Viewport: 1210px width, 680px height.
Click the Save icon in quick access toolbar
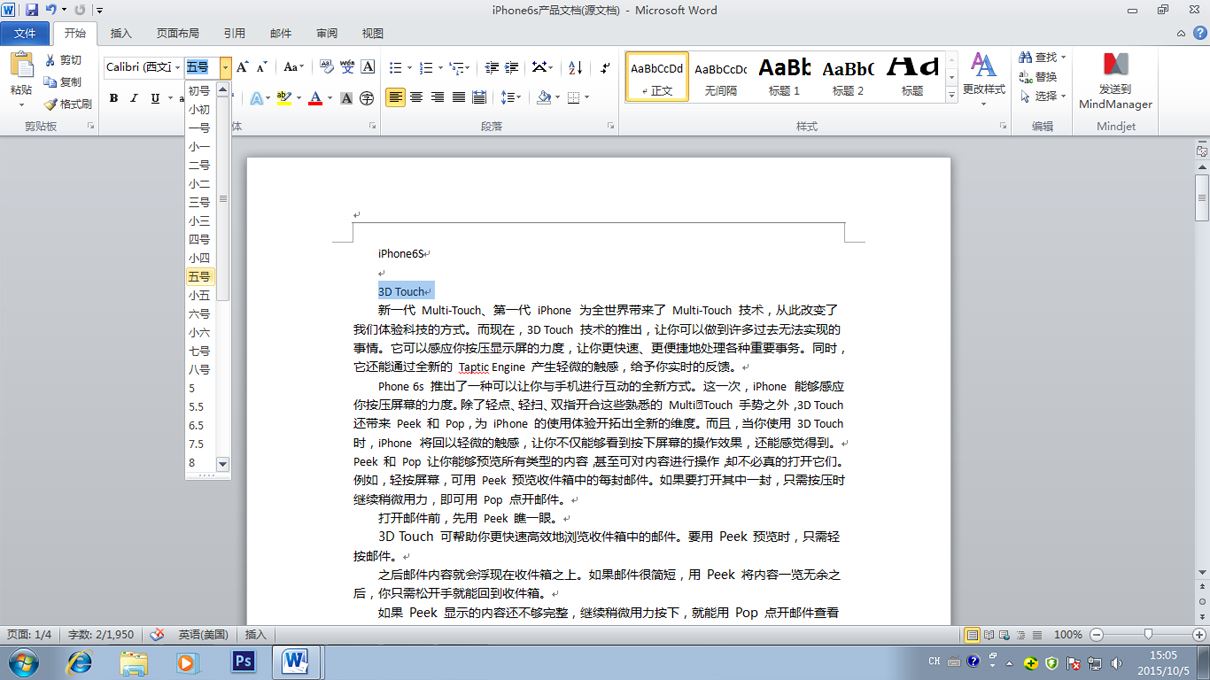pyautogui.click(x=32, y=9)
